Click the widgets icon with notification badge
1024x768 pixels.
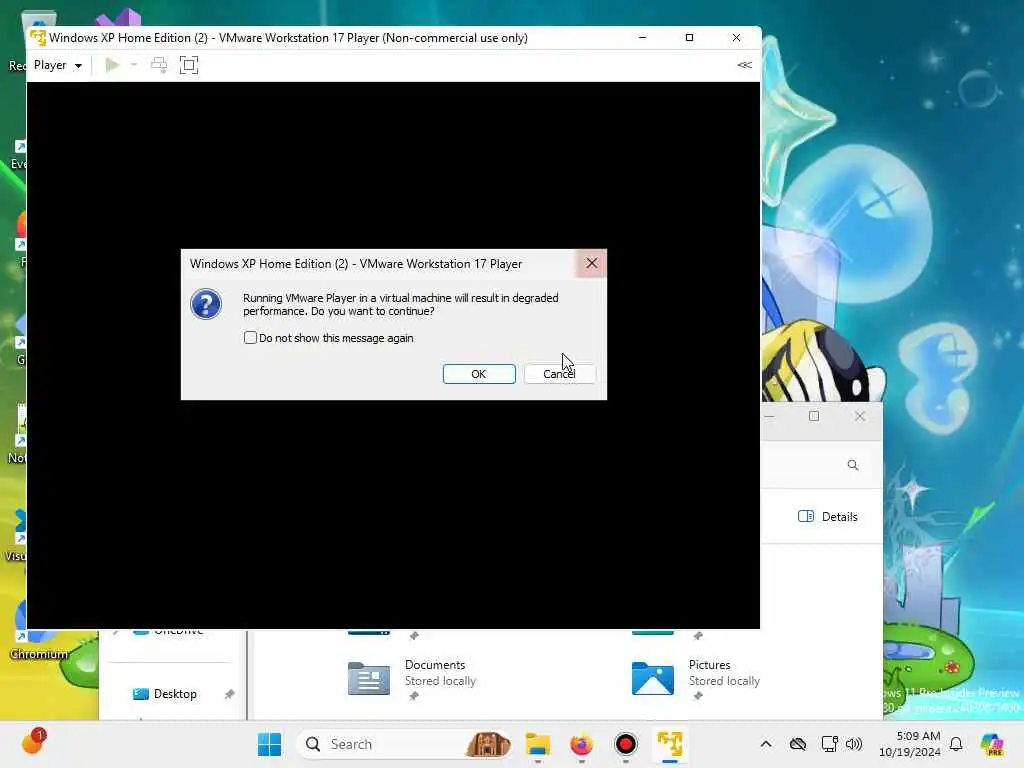[33, 742]
